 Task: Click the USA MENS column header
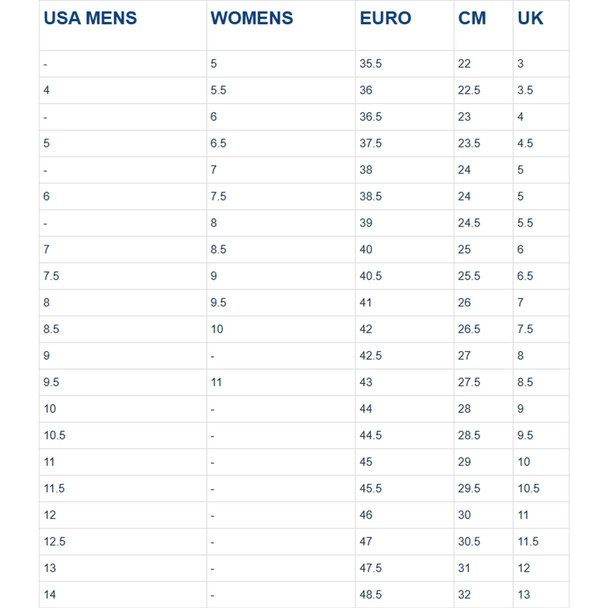(x=90, y=18)
